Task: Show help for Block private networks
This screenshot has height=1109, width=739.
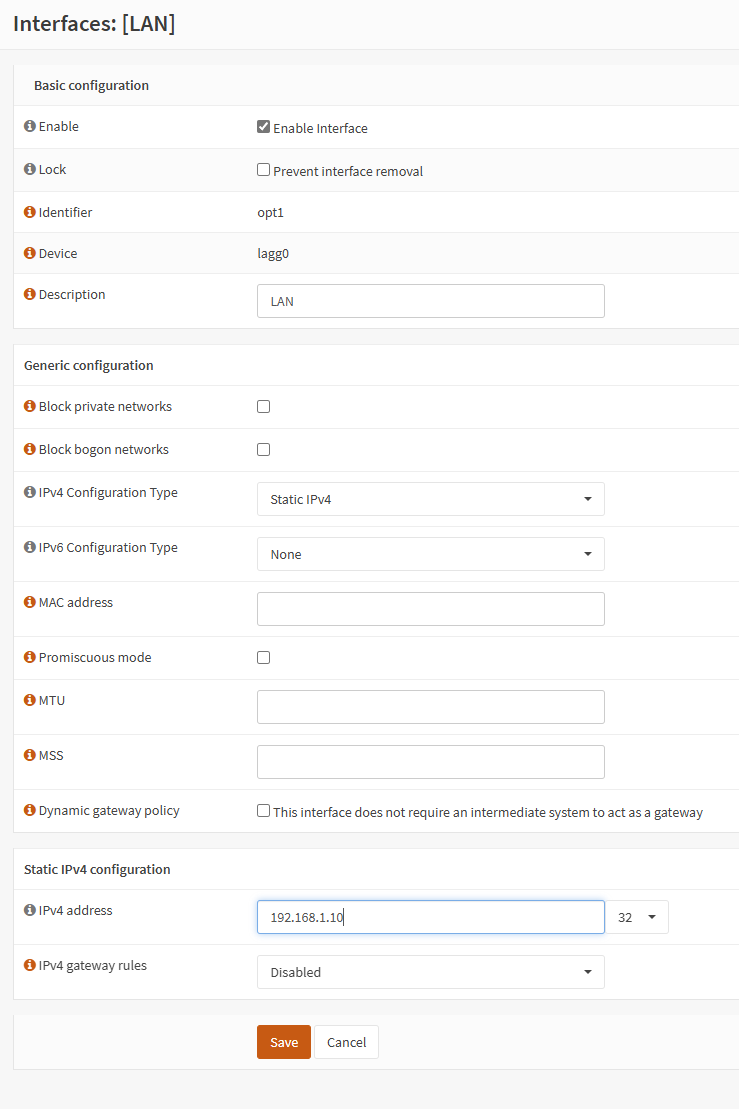Action: pyautogui.click(x=30, y=407)
